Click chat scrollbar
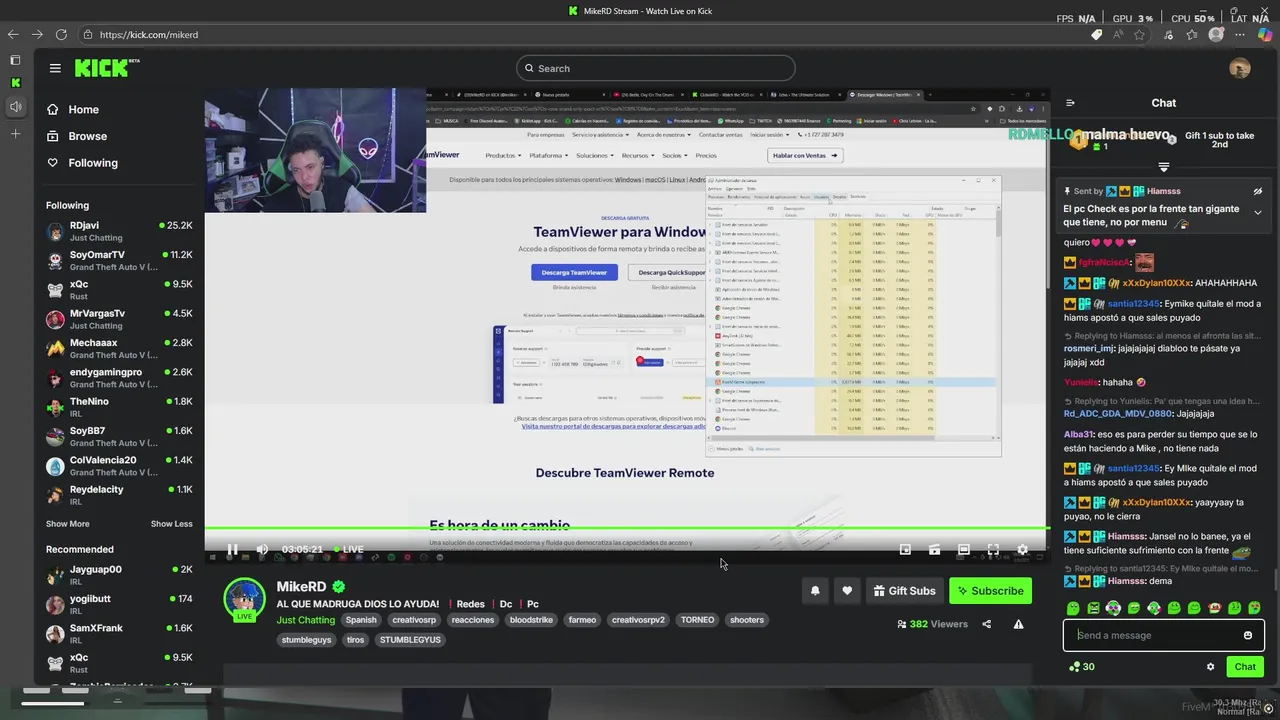Viewport: 1280px width, 720px height. 1275,578
